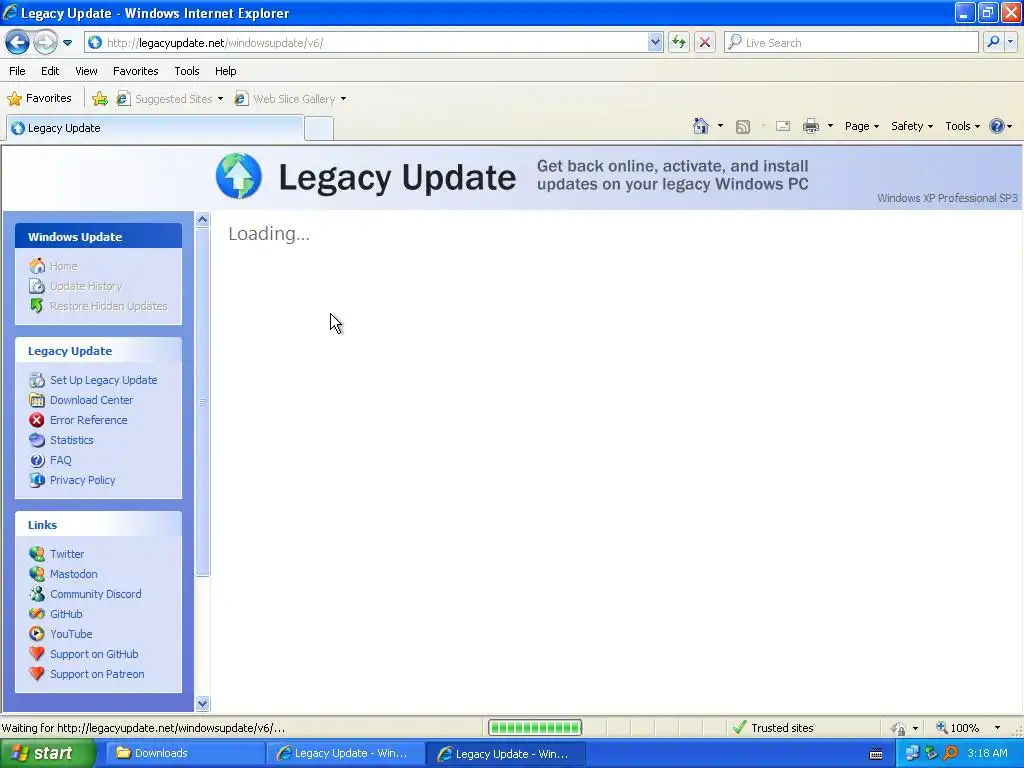The height and width of the screenshot is (768, 1024).
Task: Open the Page command bar menu
Action: click(861, 126)
